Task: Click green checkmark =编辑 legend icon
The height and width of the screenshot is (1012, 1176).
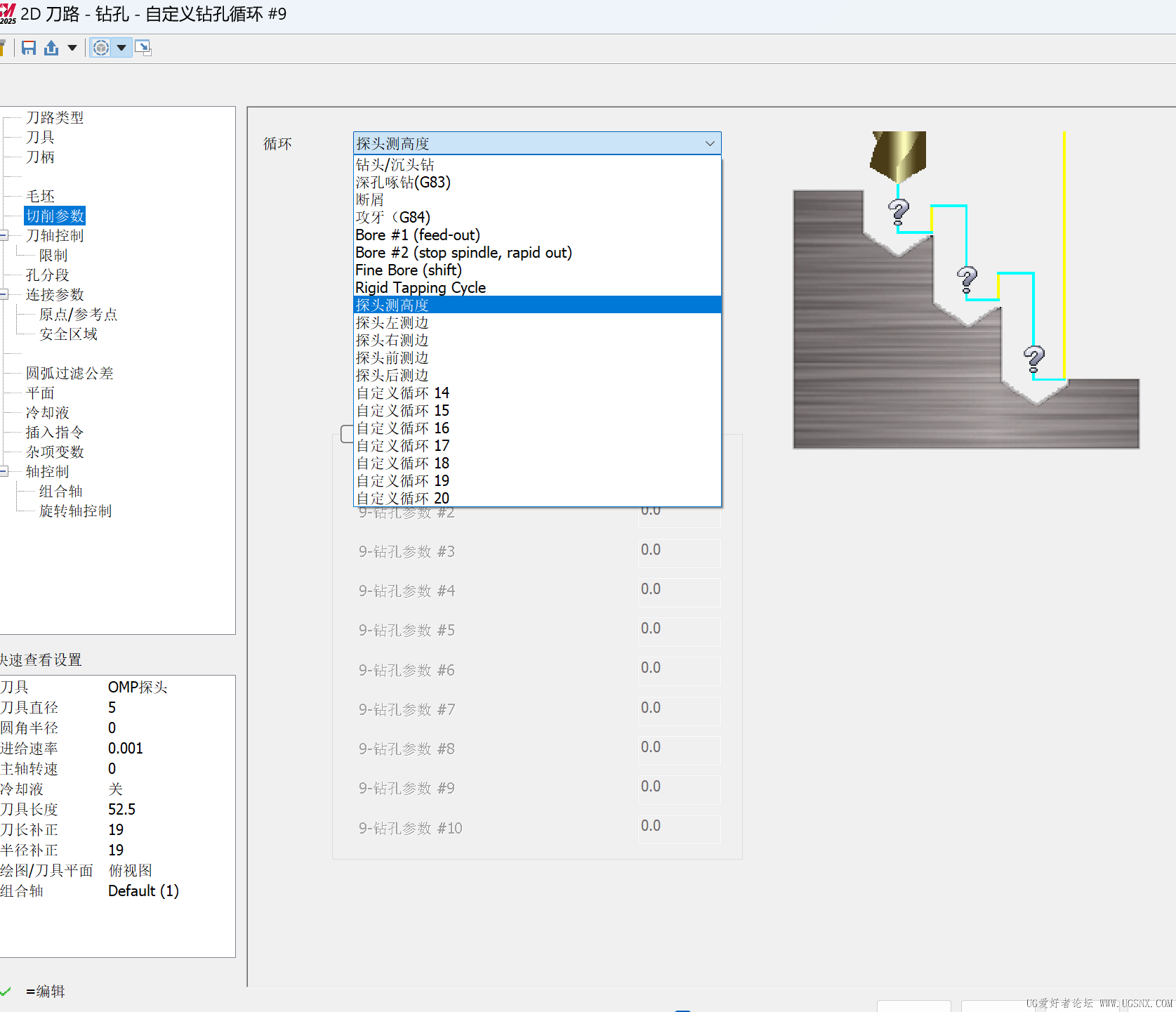Action: [x=6, y=991]
